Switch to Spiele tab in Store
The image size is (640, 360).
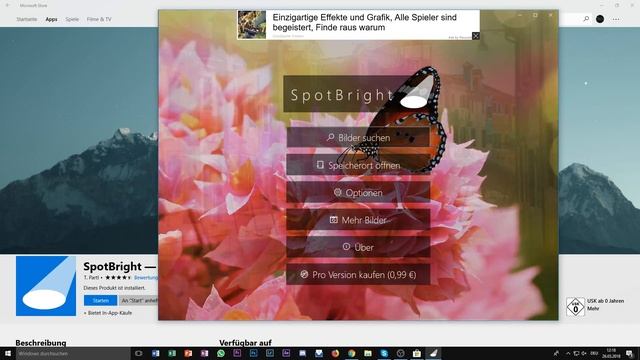tap(72, 19)
